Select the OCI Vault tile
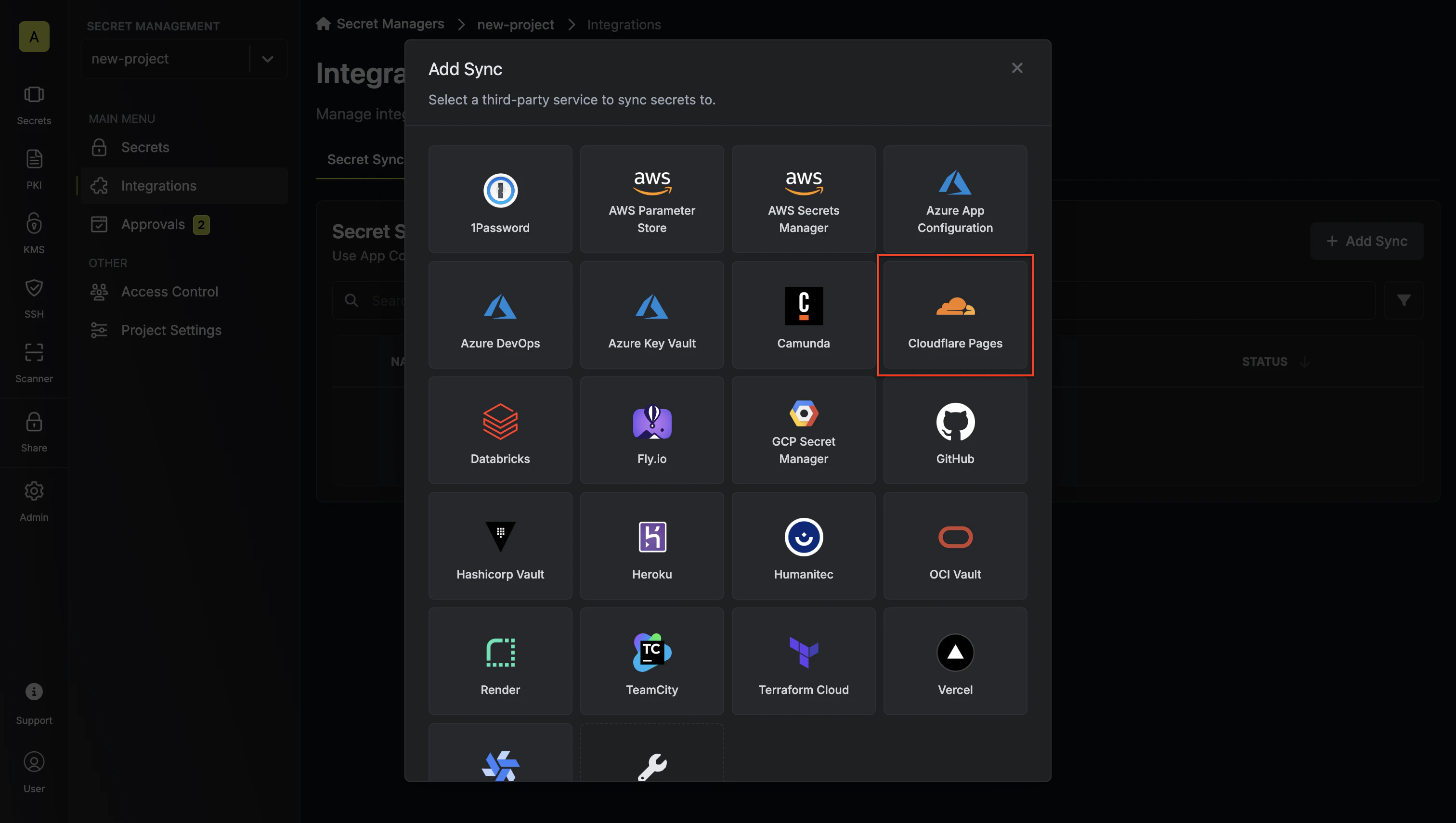 (954, 545)
